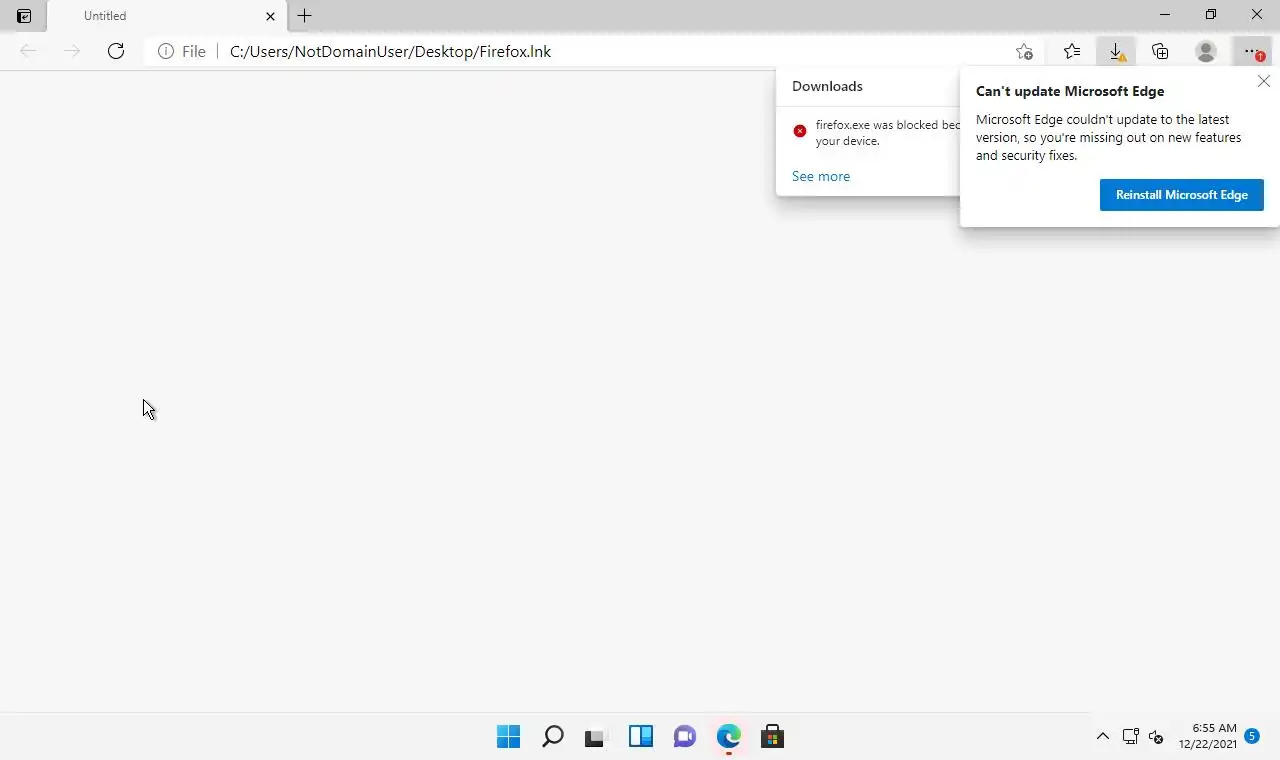Open Microsoft Store from taskbar
This screenshot has width=1280, height=760.
click(772, 737)
